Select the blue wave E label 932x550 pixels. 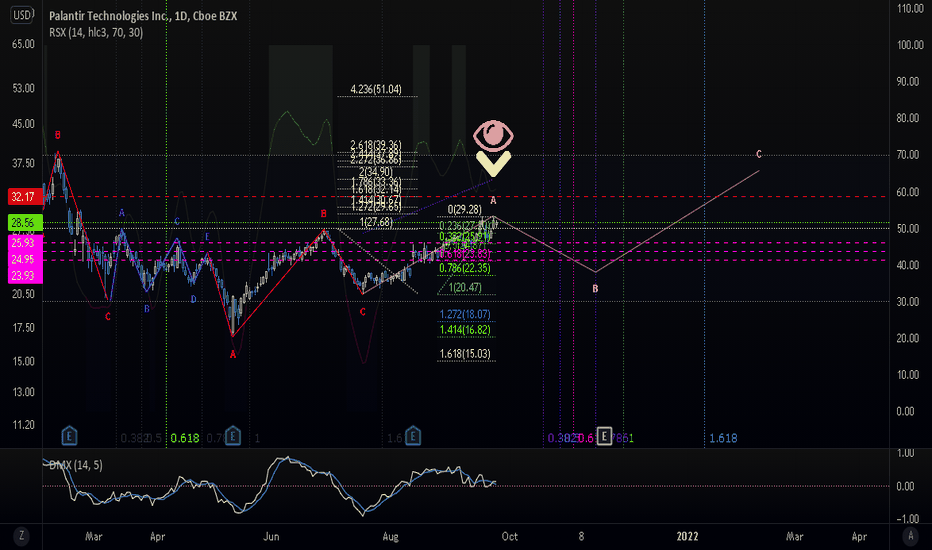207,236
